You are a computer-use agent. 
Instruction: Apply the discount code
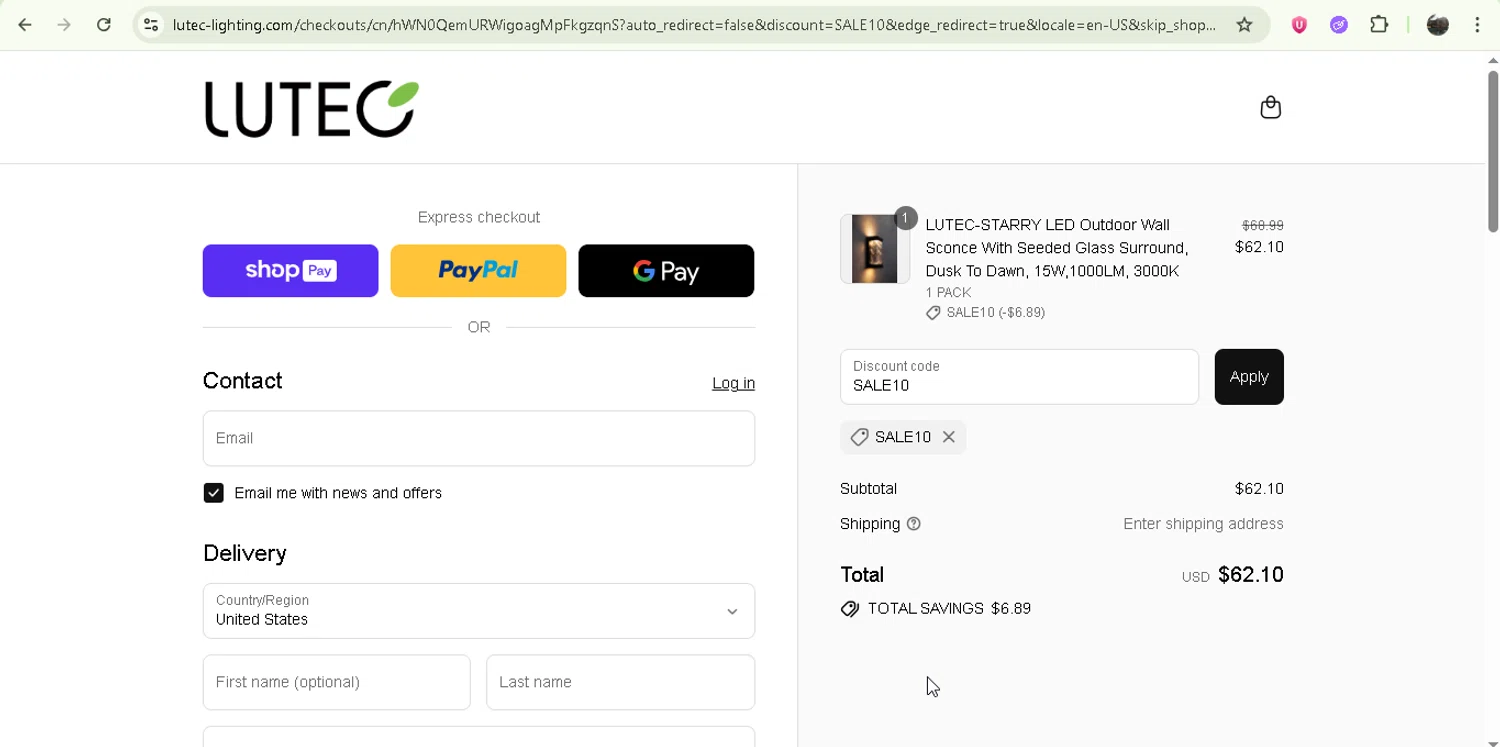point(1249,377)
